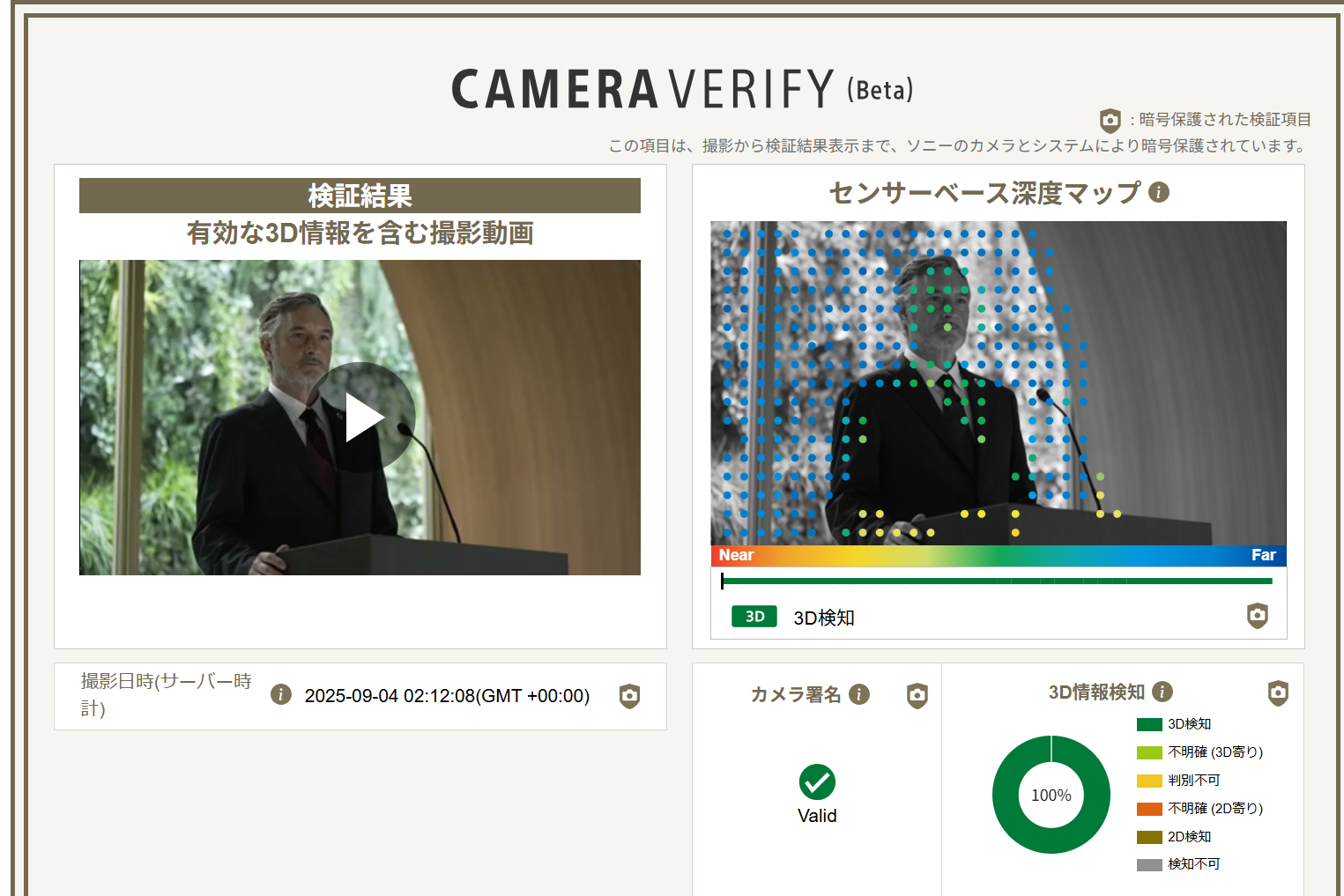Click the shield icon beside the capture timestamp
Image resolution: width=1344 pixels, height=896 pixels.
629,696
